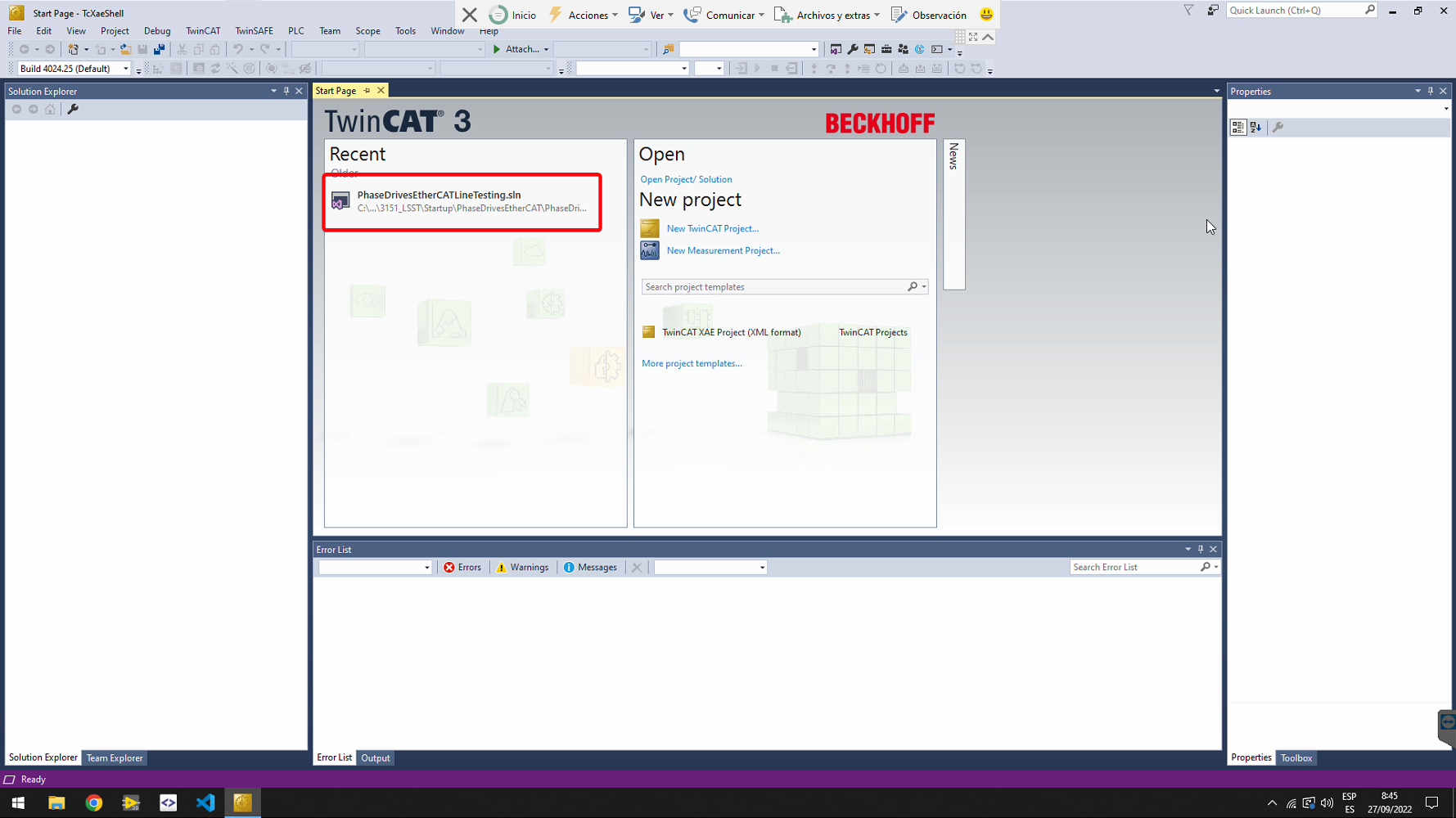Switch to the Toolbox tab
The image size is (1456, 818).
[1296, 758]
